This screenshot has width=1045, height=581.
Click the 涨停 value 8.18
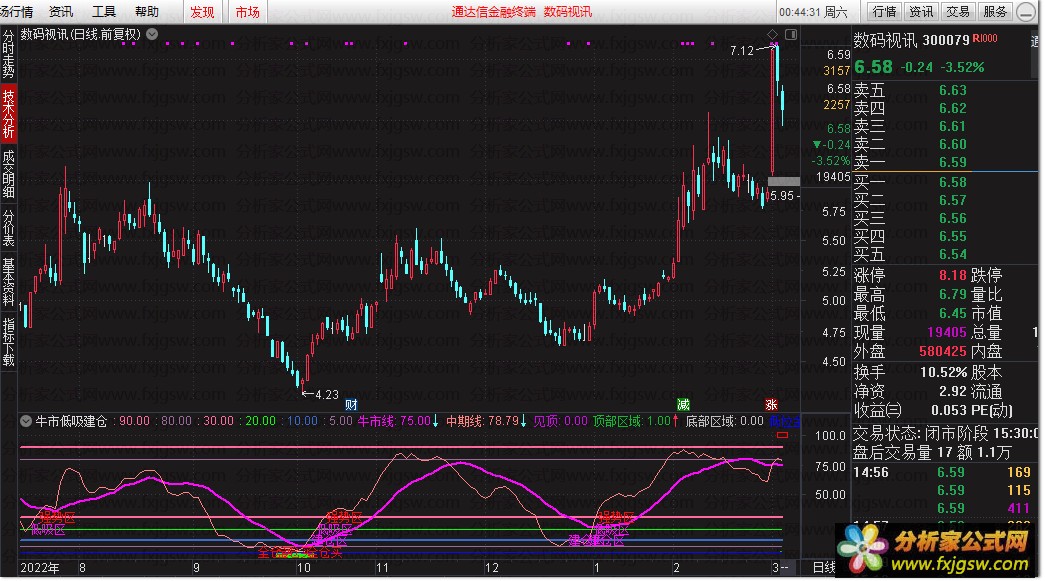pyautogui.click(x=952, y=275)
